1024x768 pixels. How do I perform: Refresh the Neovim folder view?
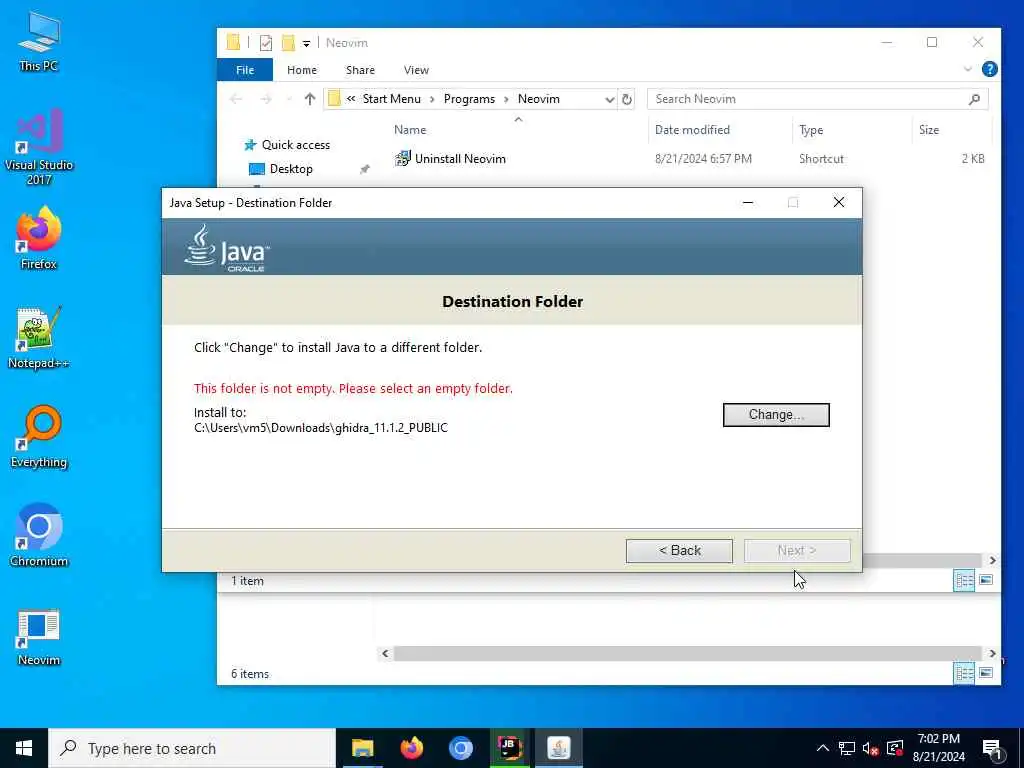(x=627, y=99)
